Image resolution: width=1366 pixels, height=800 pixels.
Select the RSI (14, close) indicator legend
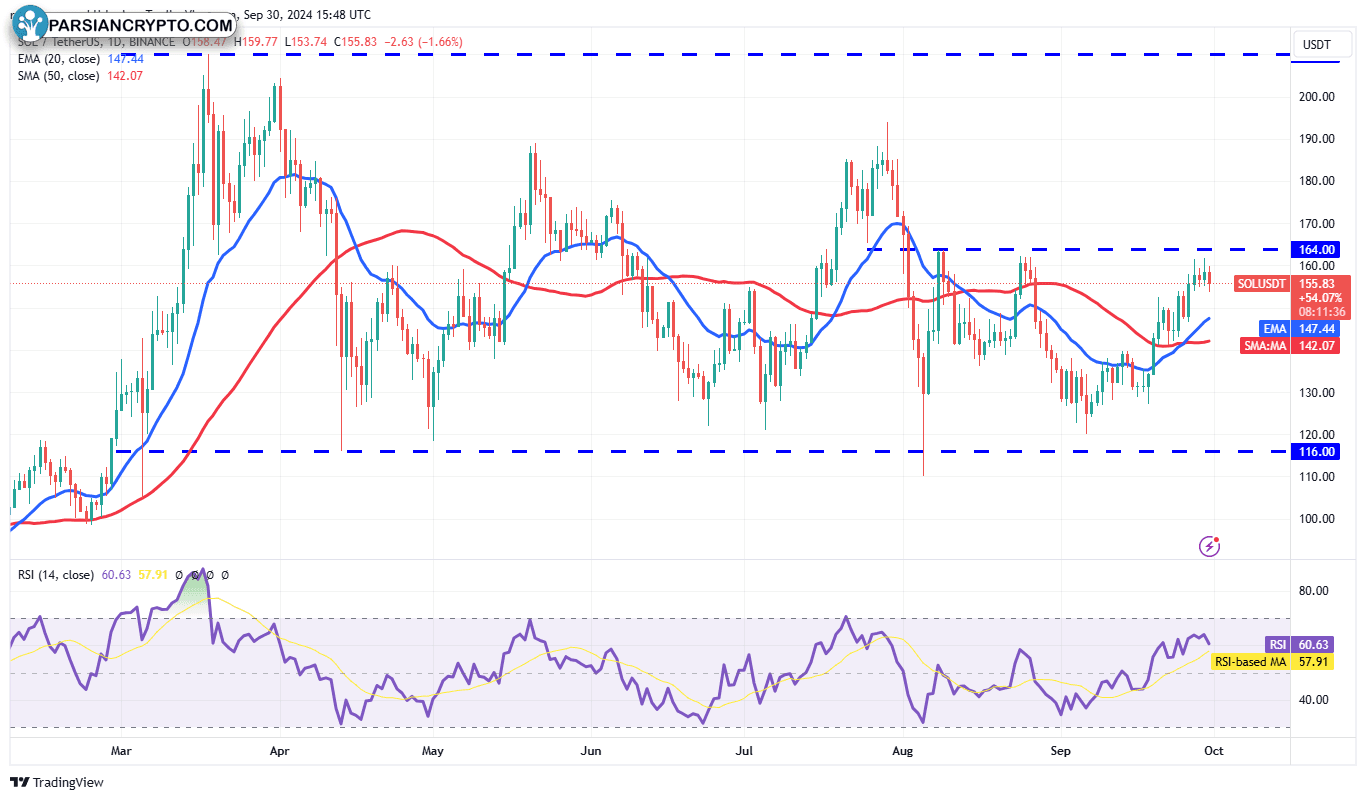pos(55,575)
